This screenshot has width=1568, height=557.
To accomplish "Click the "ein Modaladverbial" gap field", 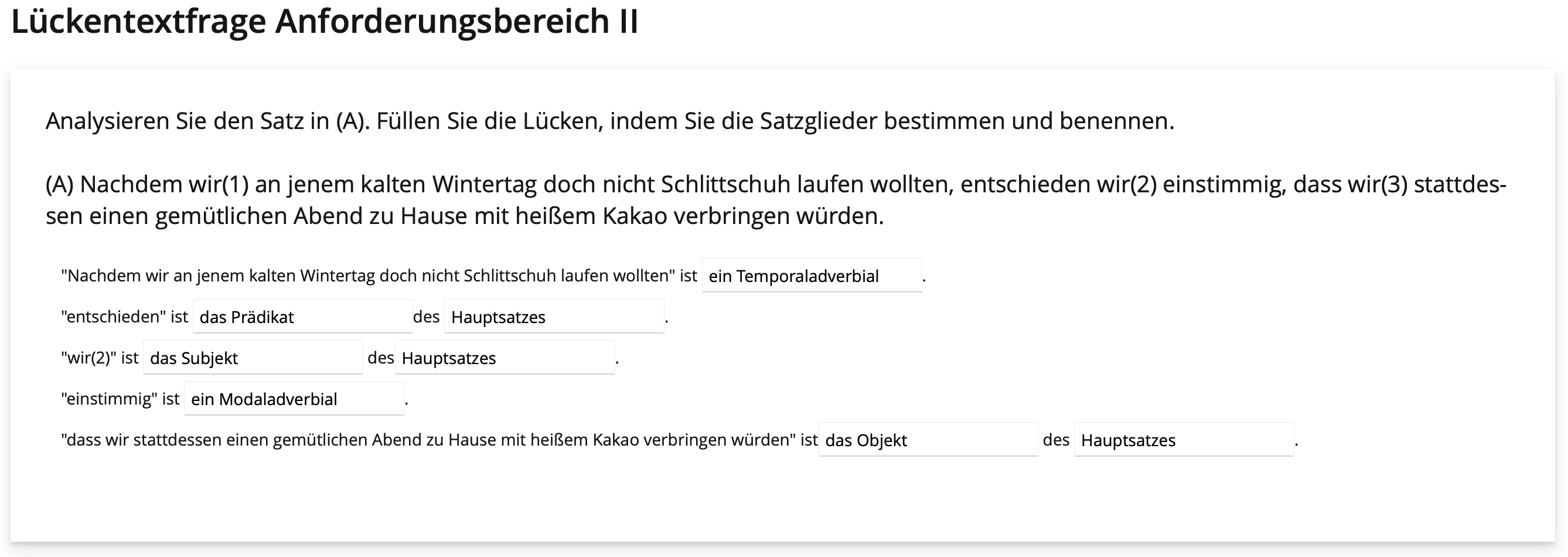I will (294, 399).
